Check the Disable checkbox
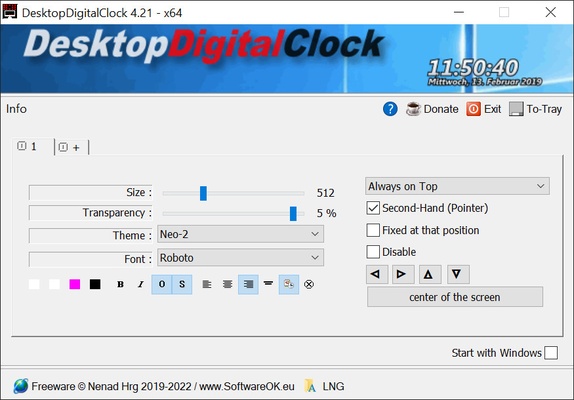The height and width of the screenshot is (400, 574). (373, 252)
